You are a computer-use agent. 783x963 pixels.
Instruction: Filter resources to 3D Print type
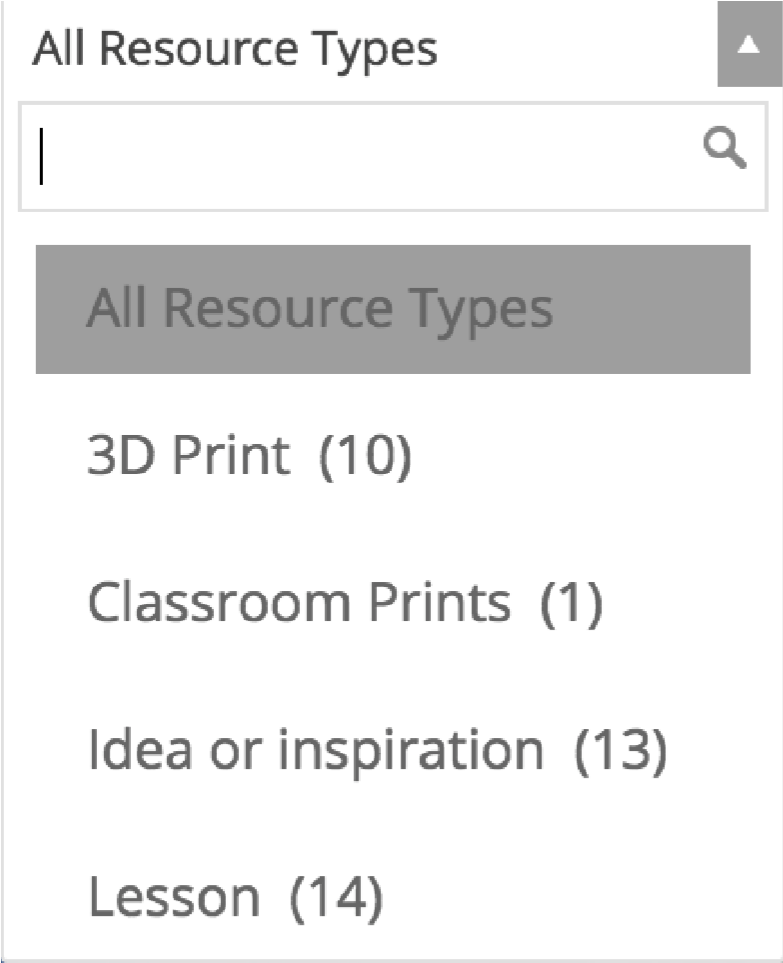coord(393,456)
